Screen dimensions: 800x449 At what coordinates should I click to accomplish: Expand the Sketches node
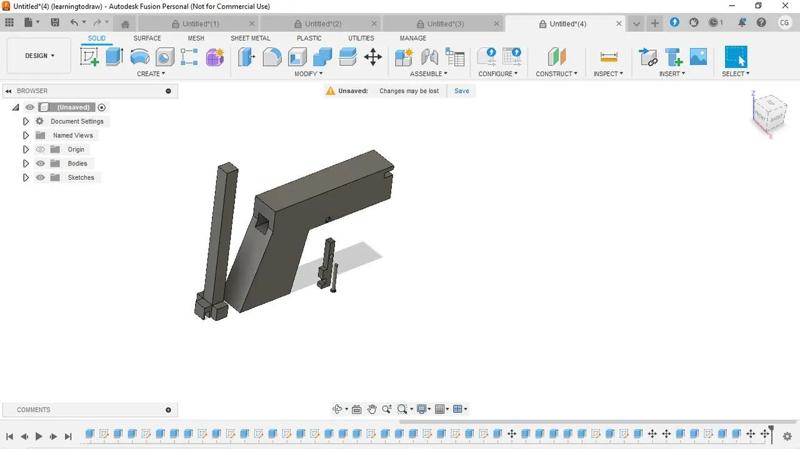pyautogui.click(x=26, y=178)
